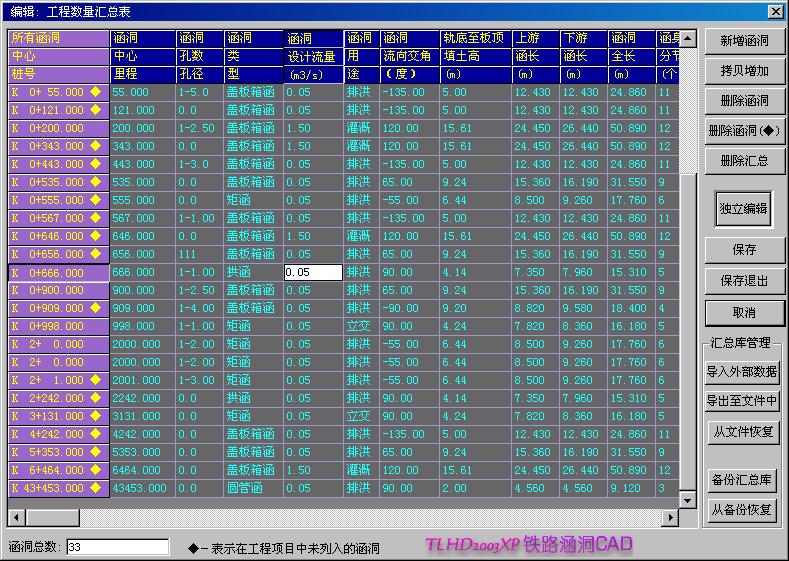Click the vertical scrollbar down arrow
Viewport: 789px width, 561px height.
[688, 499]
